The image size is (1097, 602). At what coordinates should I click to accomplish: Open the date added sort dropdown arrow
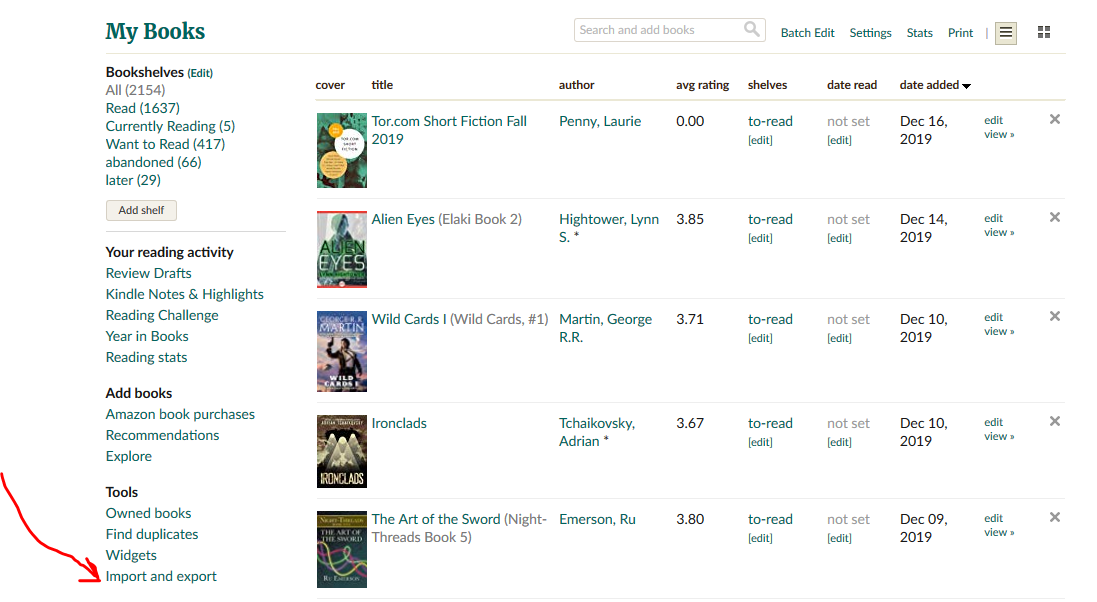click(x=966, y=85)
